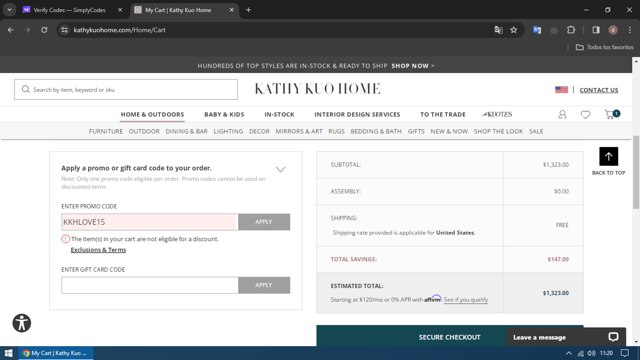Open IN-STOCK menu

click(279, 114)
